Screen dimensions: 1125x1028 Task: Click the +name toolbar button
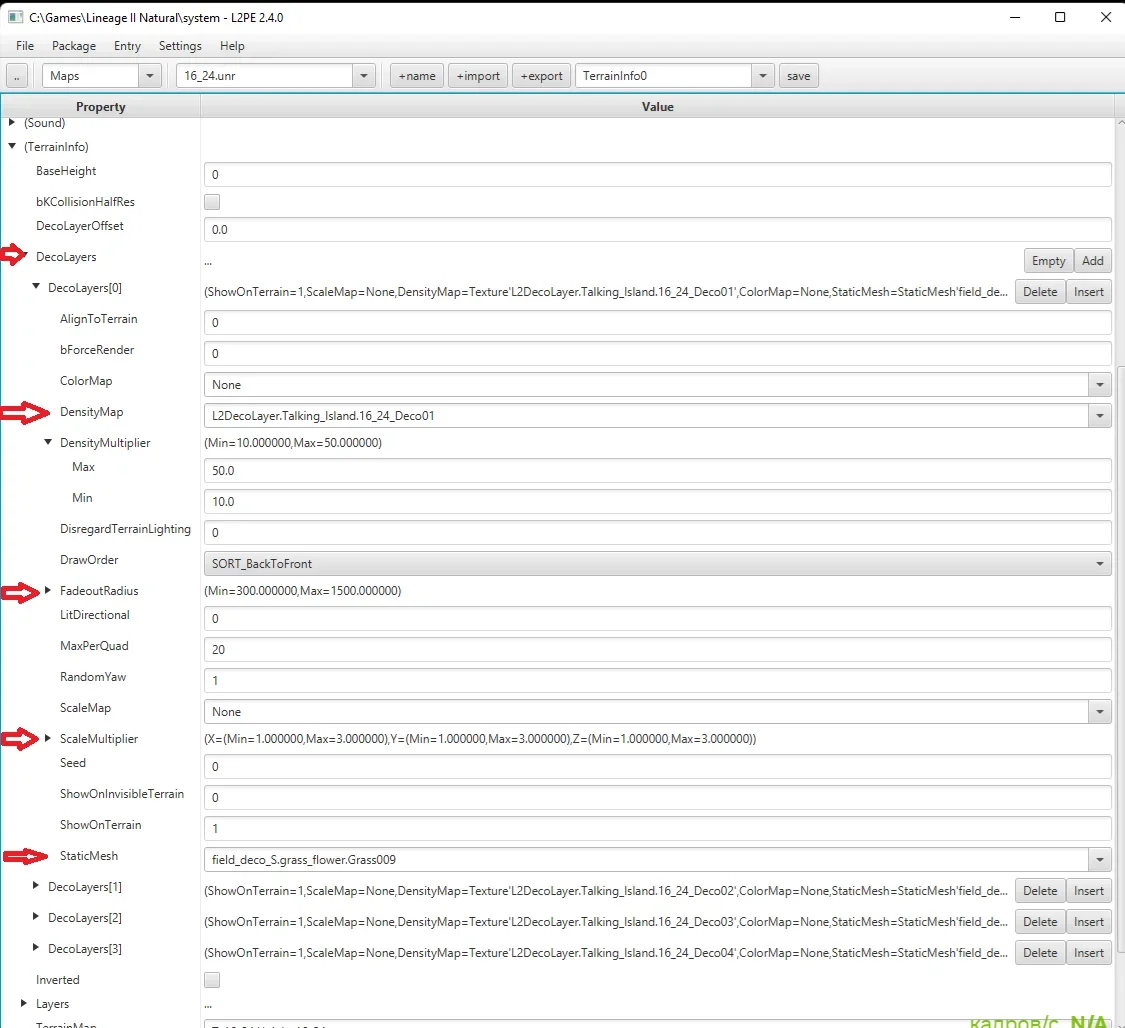[x=417, y=76]
